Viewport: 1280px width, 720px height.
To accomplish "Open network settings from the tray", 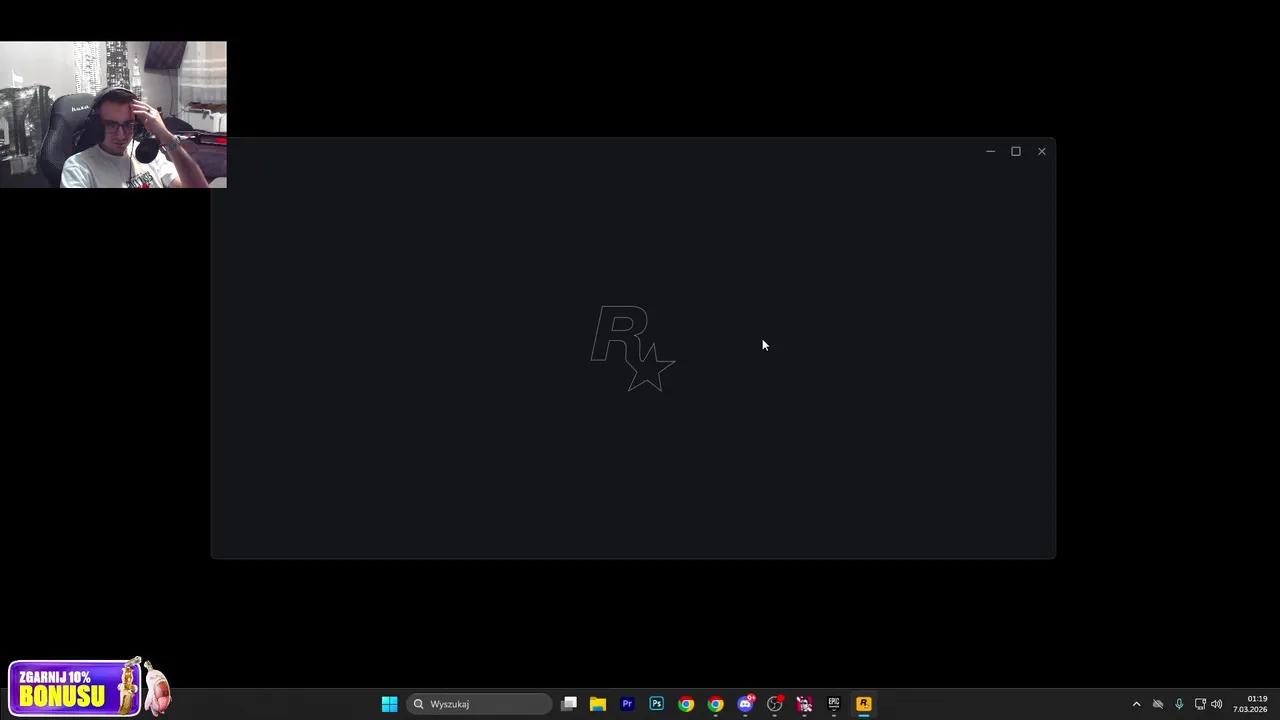I will 1200,704.
